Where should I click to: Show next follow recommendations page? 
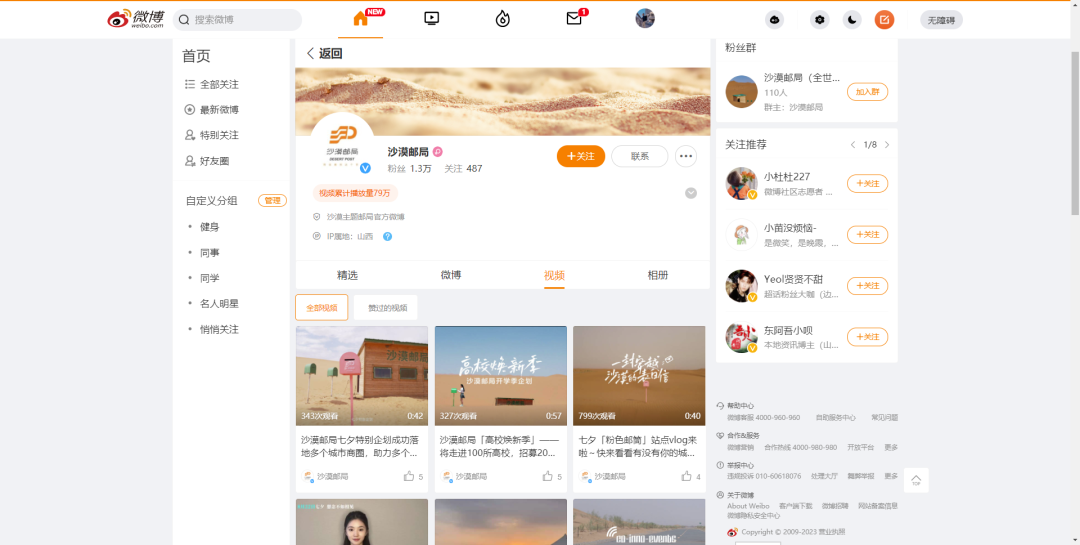(887, 145)
